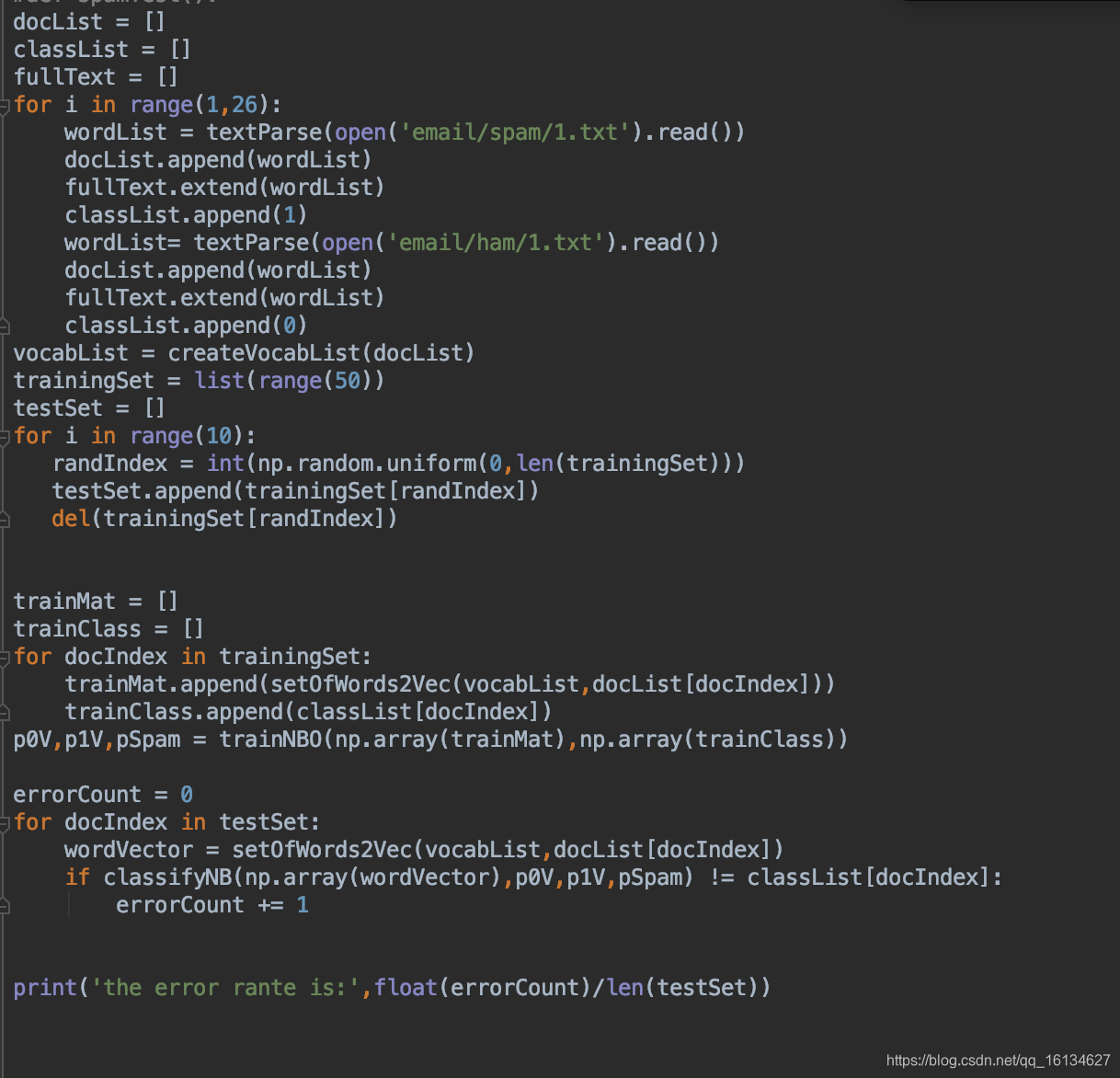Image resolution: width=1120 pixels, height=1078 pixels.
Task: Click the 'fullText = []' line
Action: [x=96, y=77]
